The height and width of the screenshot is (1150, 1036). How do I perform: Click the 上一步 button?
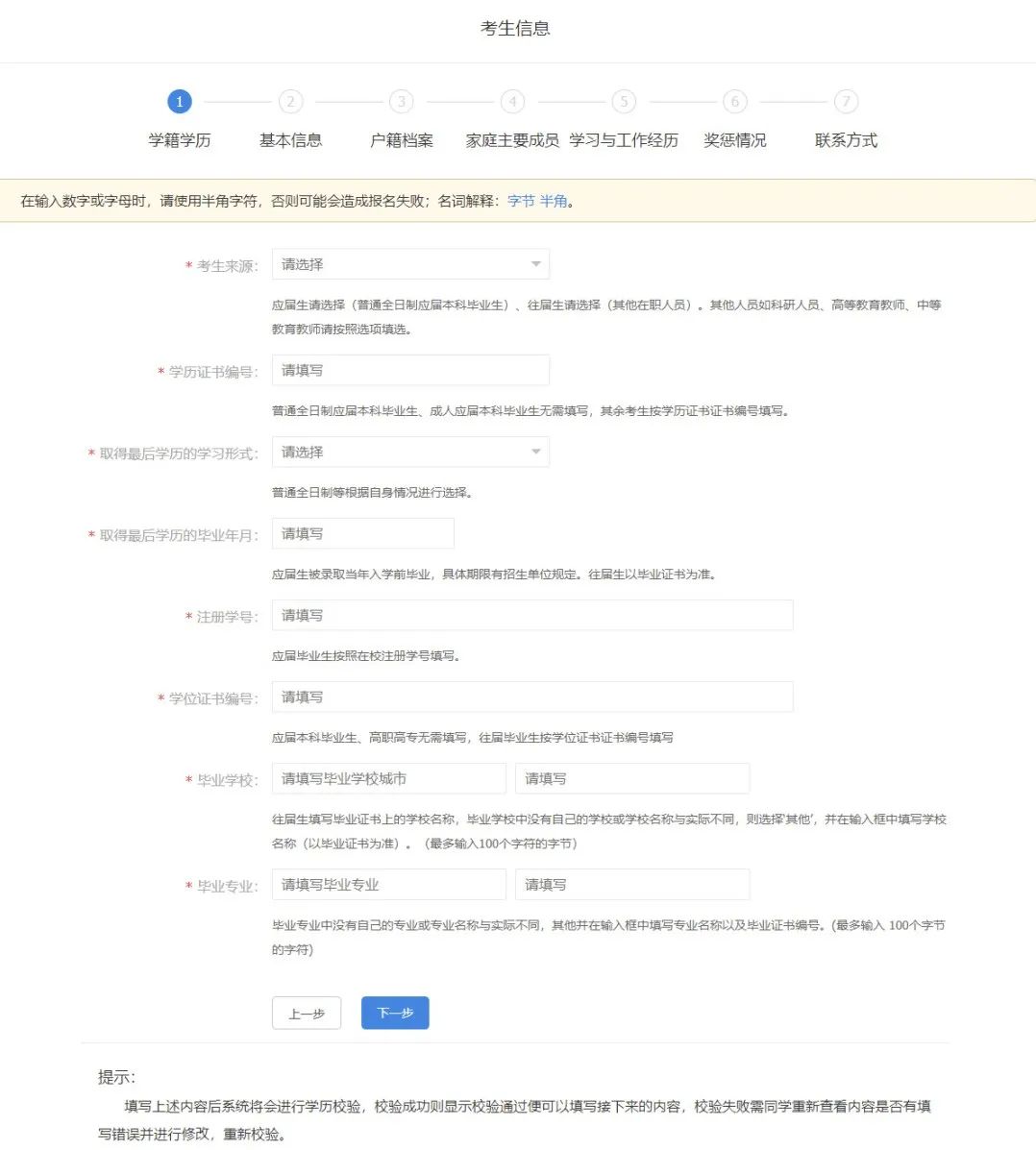[307, 1013]
